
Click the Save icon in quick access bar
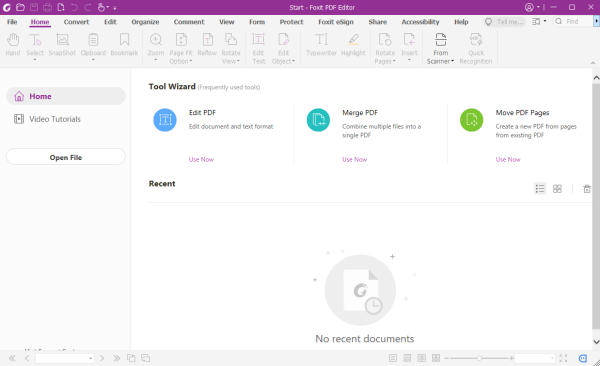pos(34,7)
